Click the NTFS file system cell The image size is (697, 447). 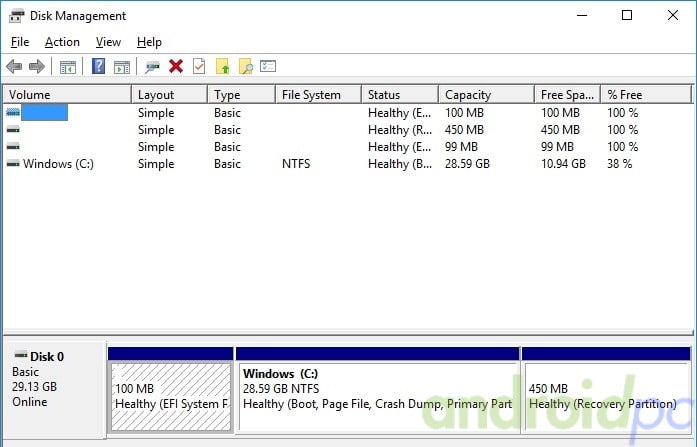pos(296,164)
